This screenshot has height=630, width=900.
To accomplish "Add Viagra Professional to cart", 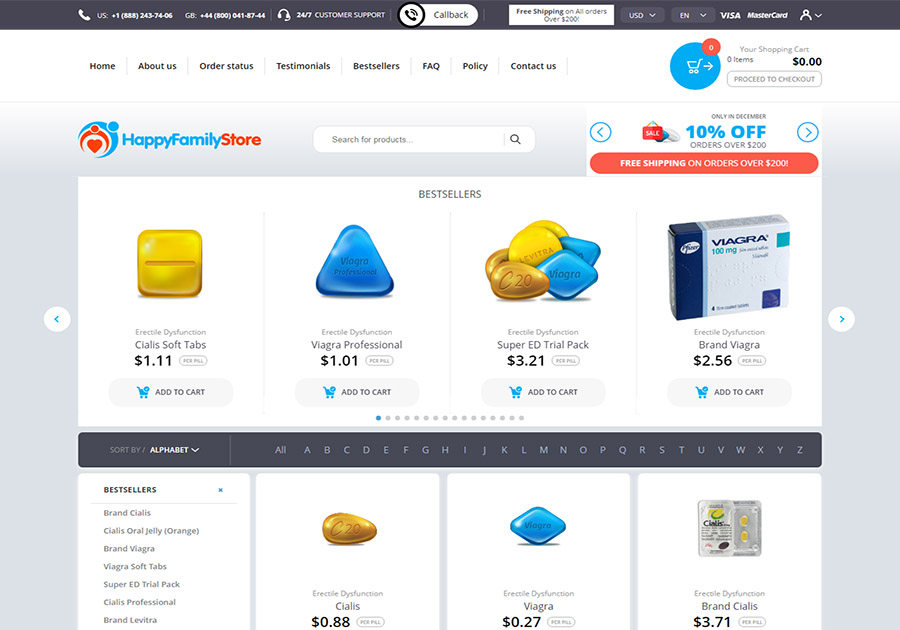I will (x=357, y=392).
